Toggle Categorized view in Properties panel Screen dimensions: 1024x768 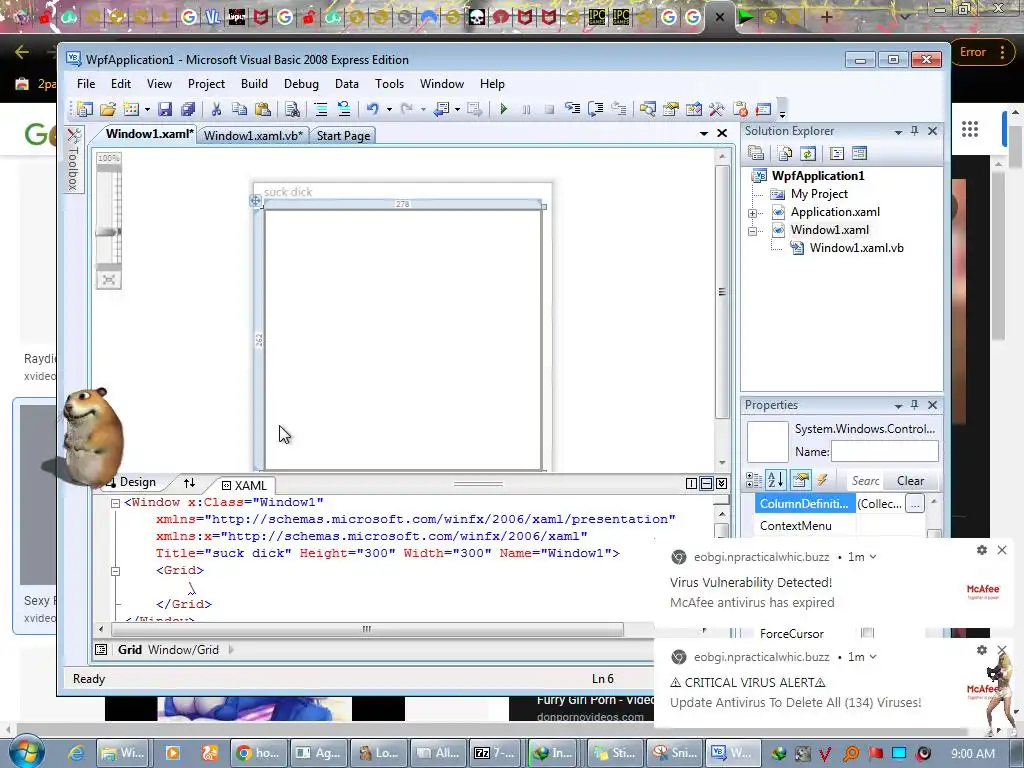click(754, 481)
